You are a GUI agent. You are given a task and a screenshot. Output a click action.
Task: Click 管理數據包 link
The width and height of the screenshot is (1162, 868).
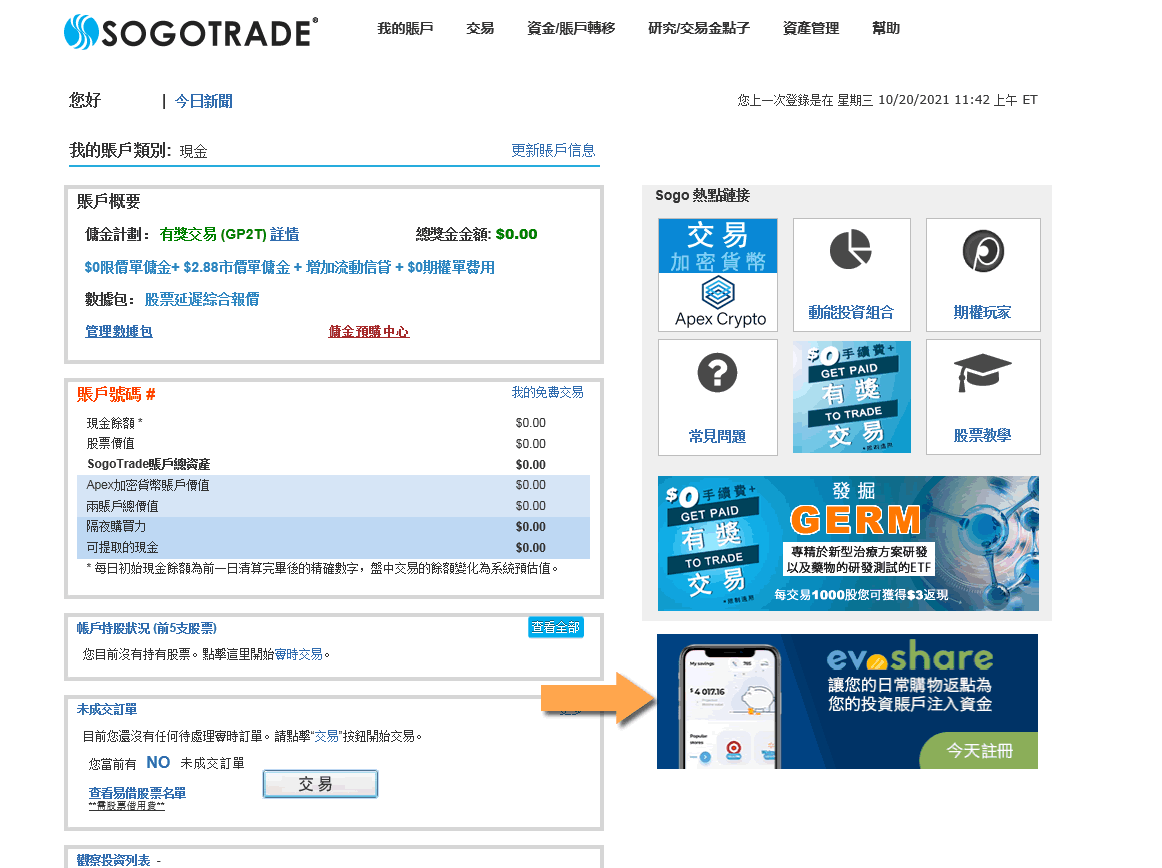click(119, 331)
